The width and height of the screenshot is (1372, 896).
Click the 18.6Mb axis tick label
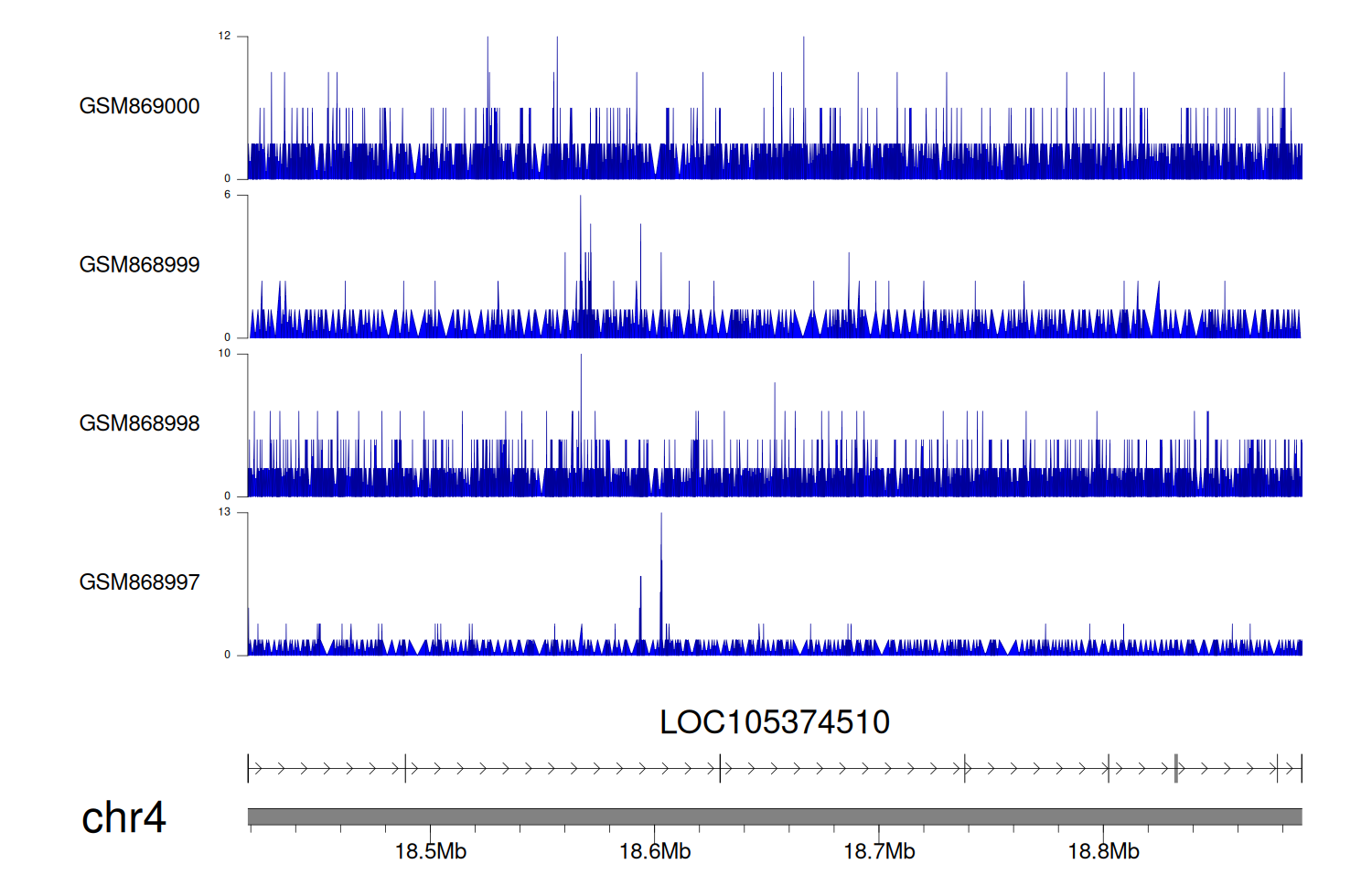[655, 852]
